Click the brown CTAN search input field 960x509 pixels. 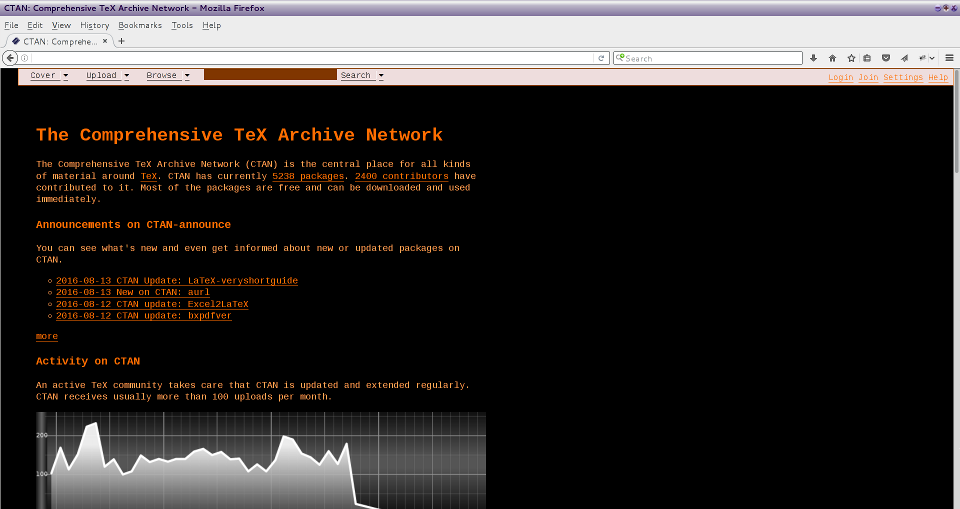pyautogui.click(x=270, y=75)
